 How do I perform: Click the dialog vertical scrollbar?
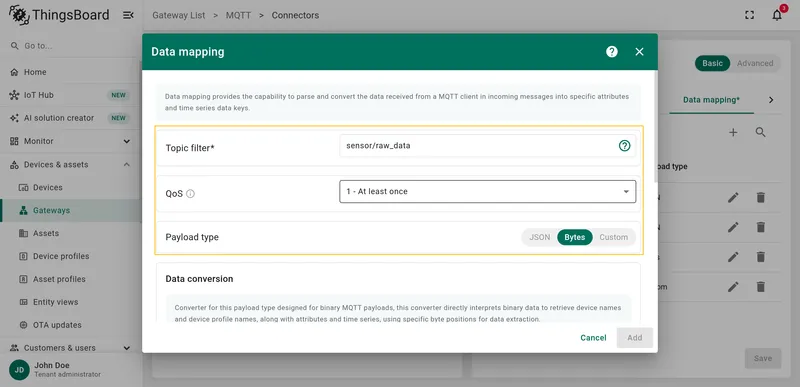(x=656, y=127)
